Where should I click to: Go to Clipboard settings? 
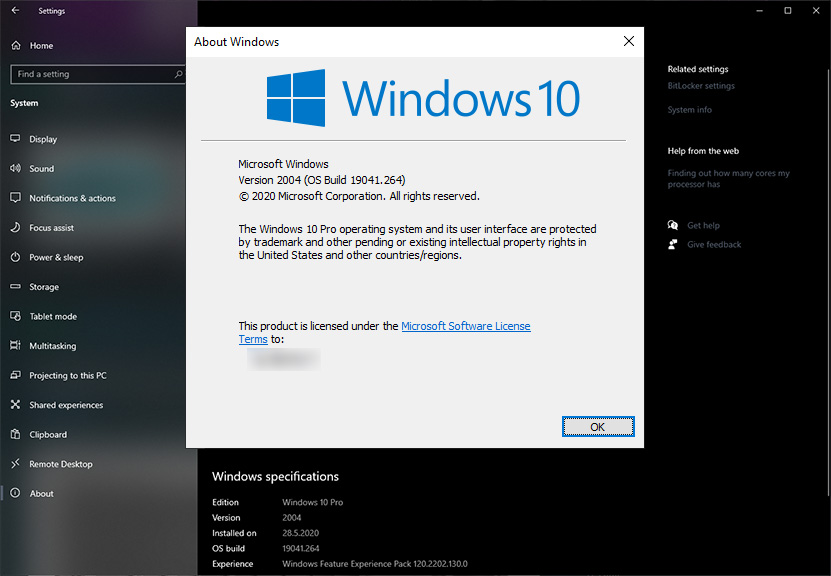[x=48, y=435]
